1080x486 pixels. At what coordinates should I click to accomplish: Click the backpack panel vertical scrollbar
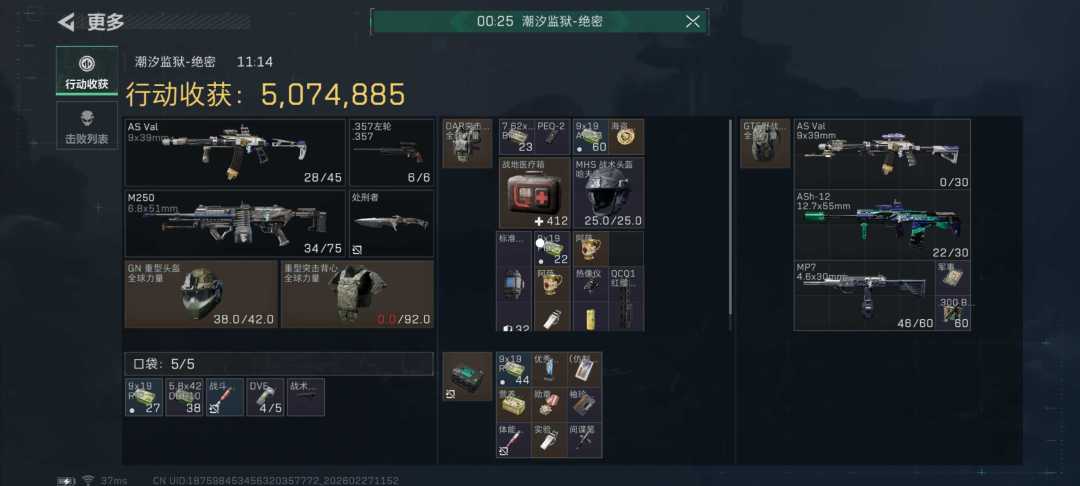(x=730, y=215)
